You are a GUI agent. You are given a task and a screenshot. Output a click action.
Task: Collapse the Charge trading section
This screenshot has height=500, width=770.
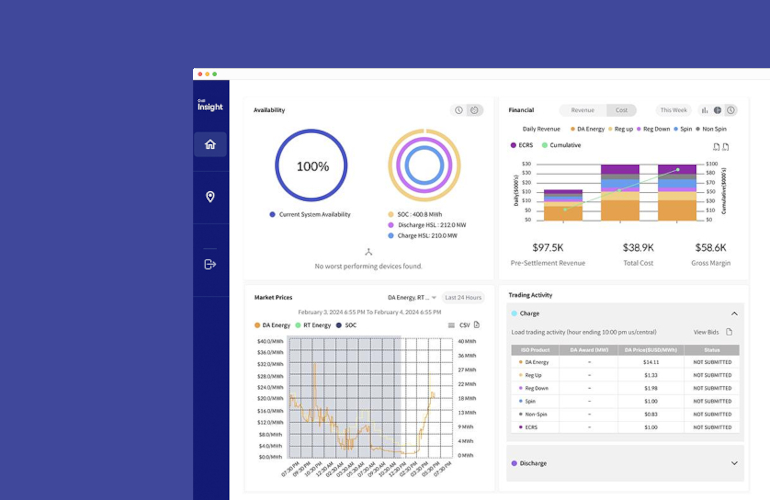(734, 313)
